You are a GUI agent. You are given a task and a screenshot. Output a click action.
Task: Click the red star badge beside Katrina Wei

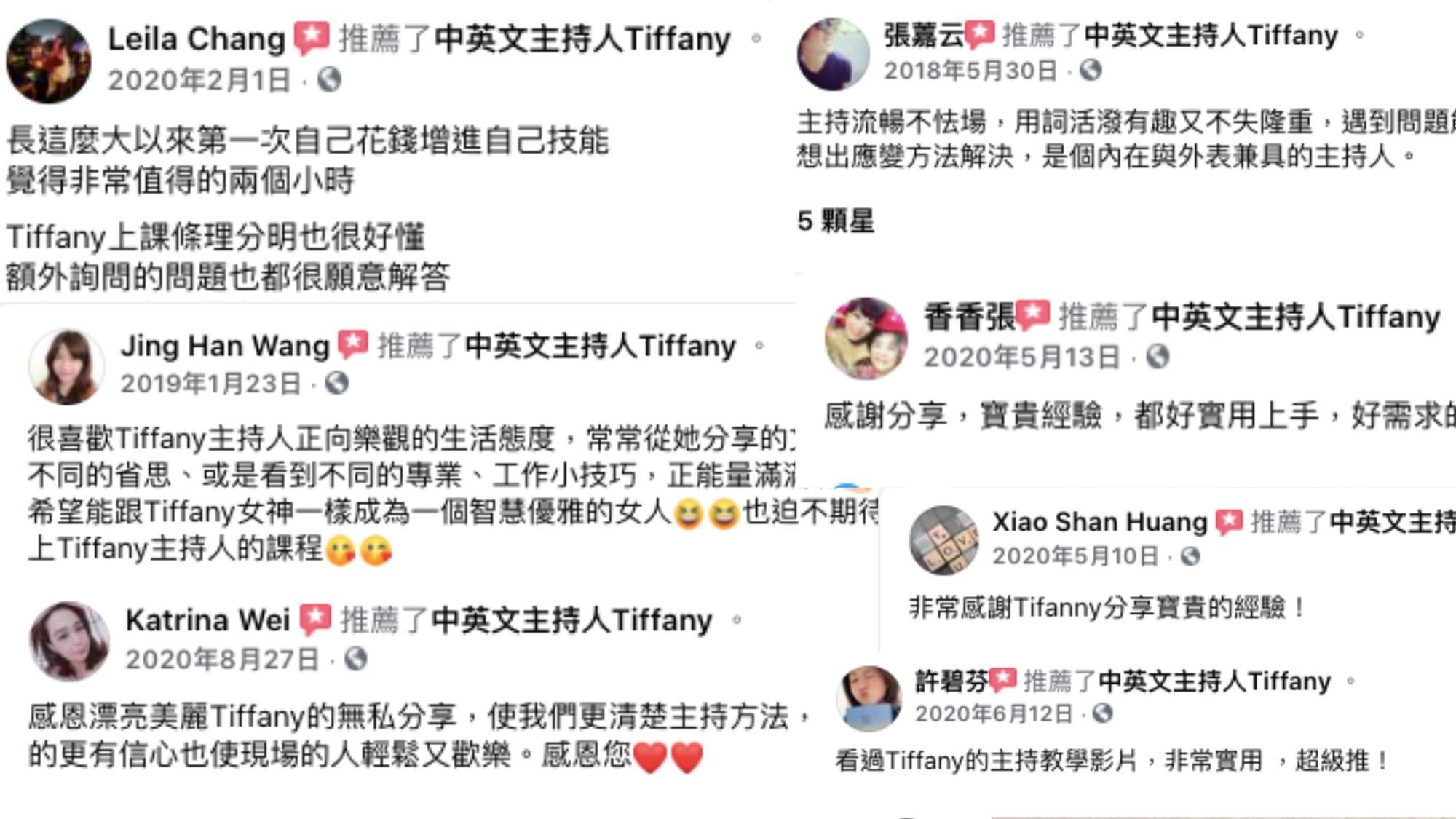point(316,619)
